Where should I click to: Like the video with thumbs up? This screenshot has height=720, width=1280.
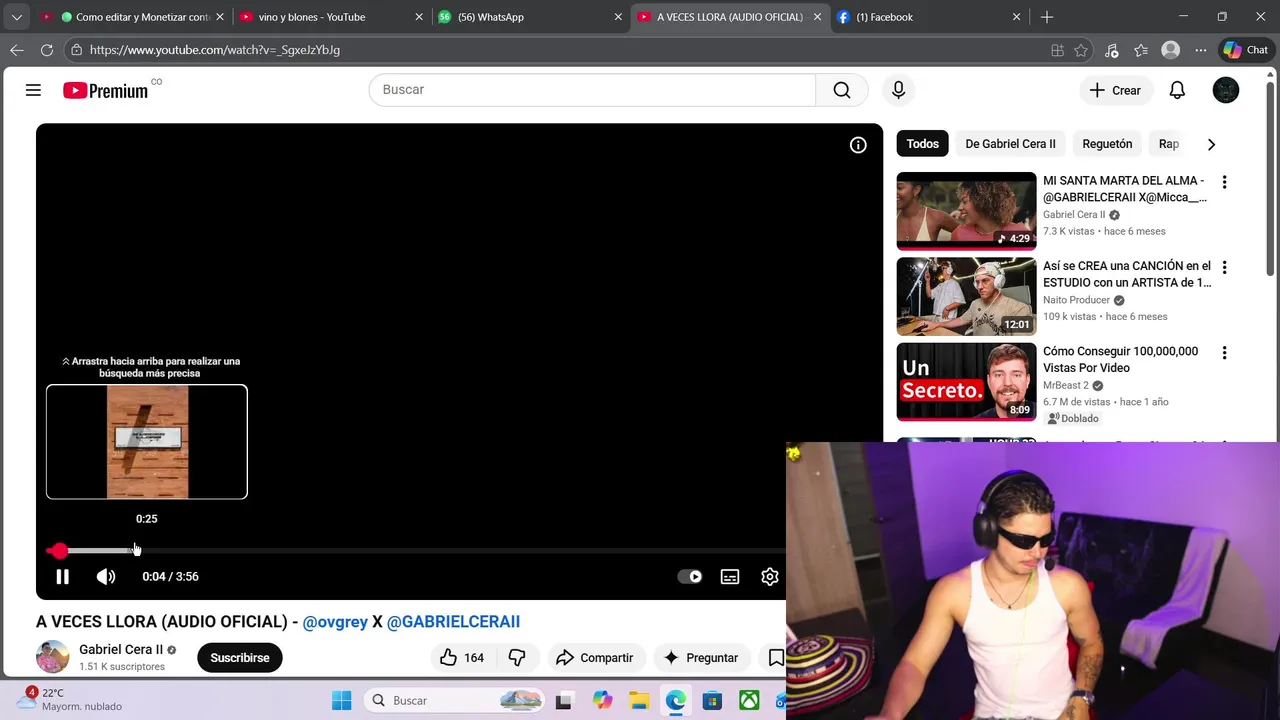coord(462,658)
